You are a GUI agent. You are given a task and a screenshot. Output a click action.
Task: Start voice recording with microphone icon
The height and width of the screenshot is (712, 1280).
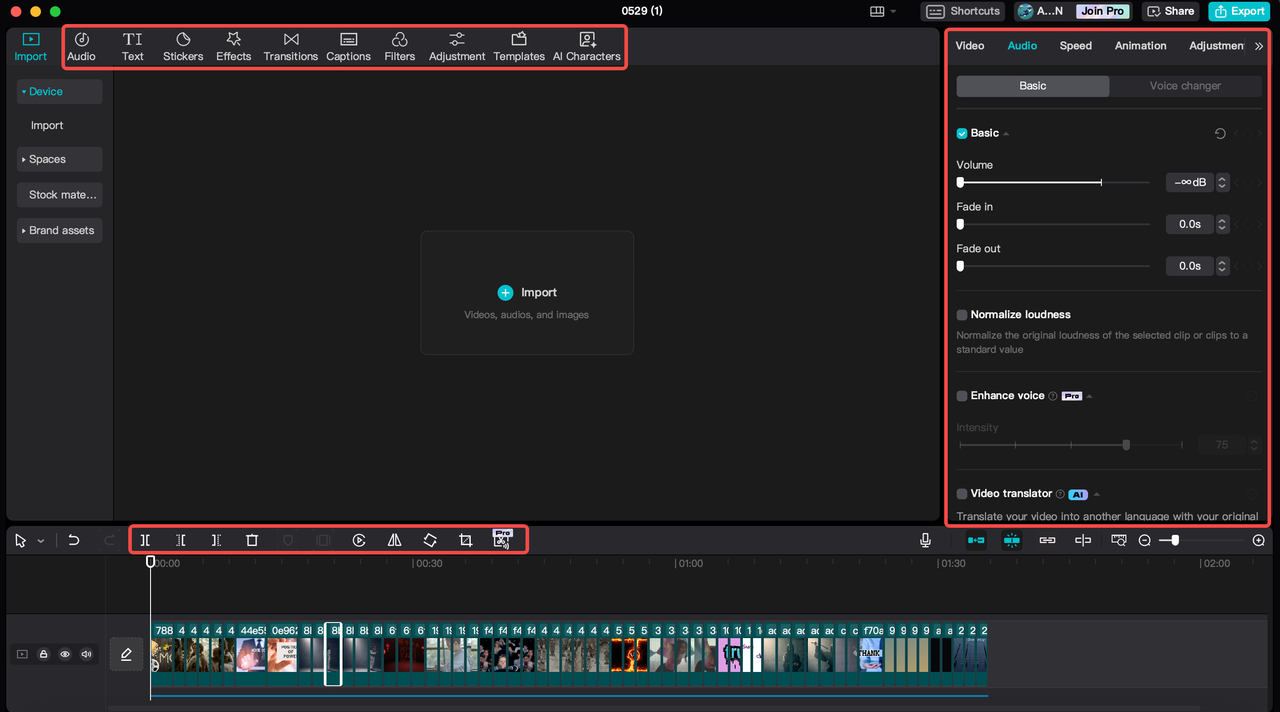coord(926,540)
